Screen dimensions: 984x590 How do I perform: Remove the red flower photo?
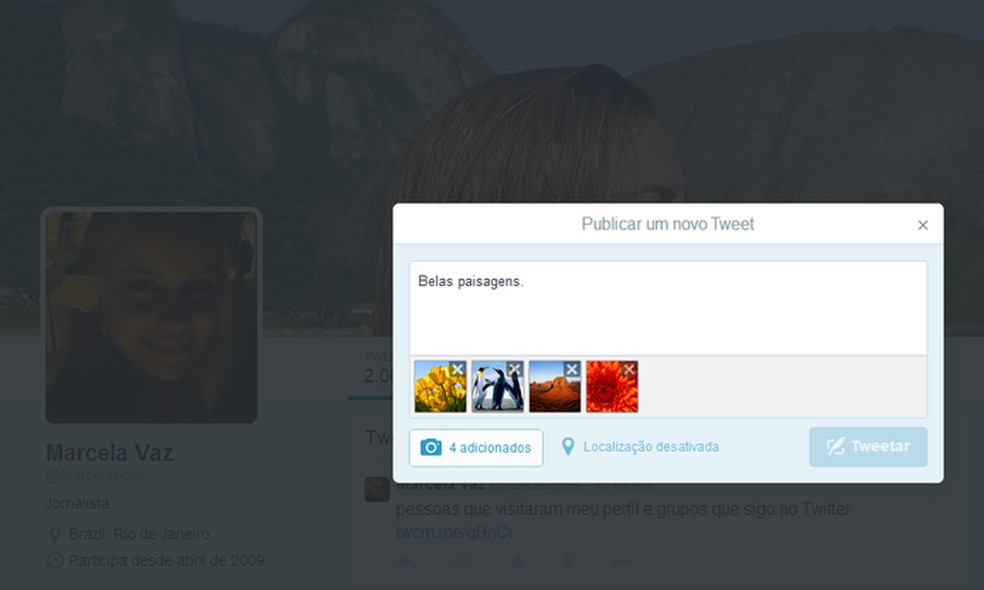[629, 370]
